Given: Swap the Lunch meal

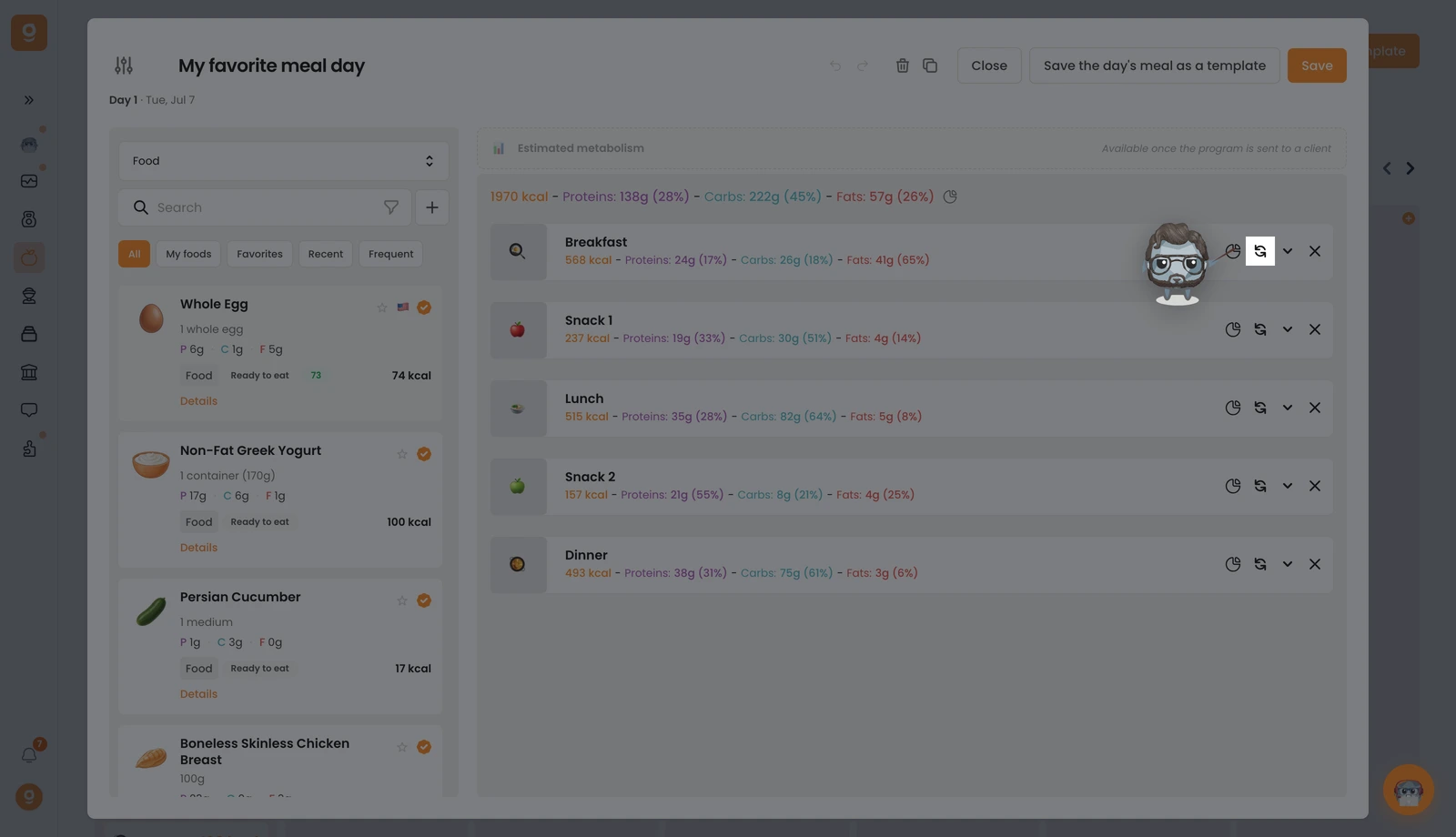Looking at the screenshot, I should point(1260,408).
